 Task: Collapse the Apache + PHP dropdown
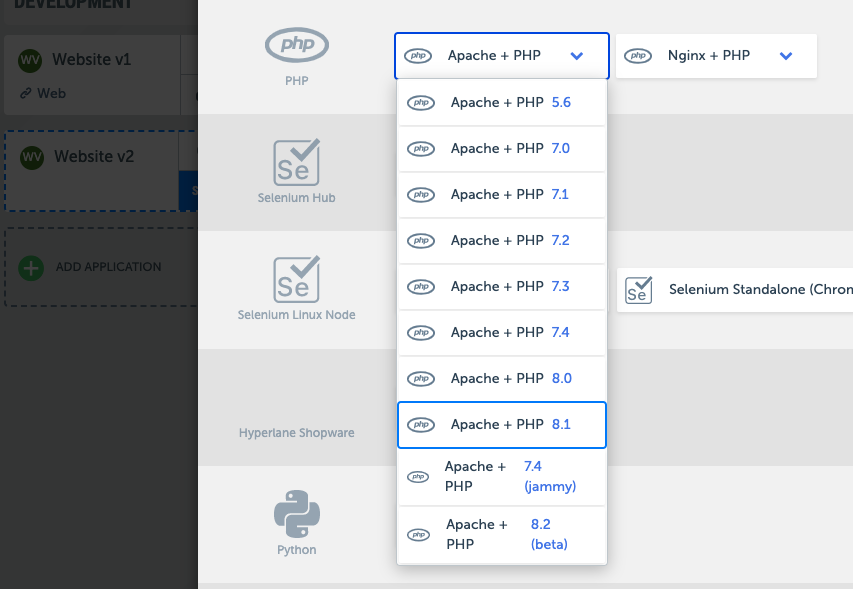577,56
